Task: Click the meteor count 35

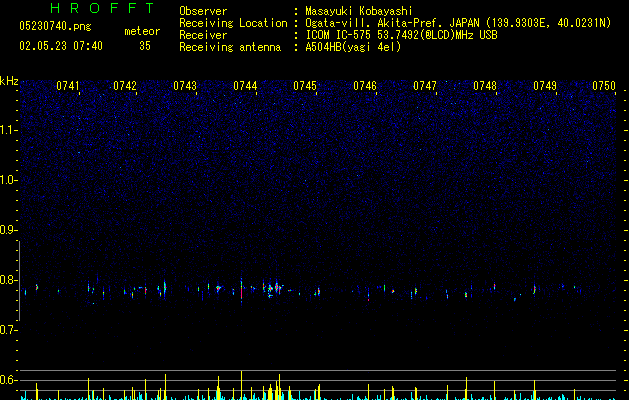Action: pyautogui.click(x=145, y=46)
